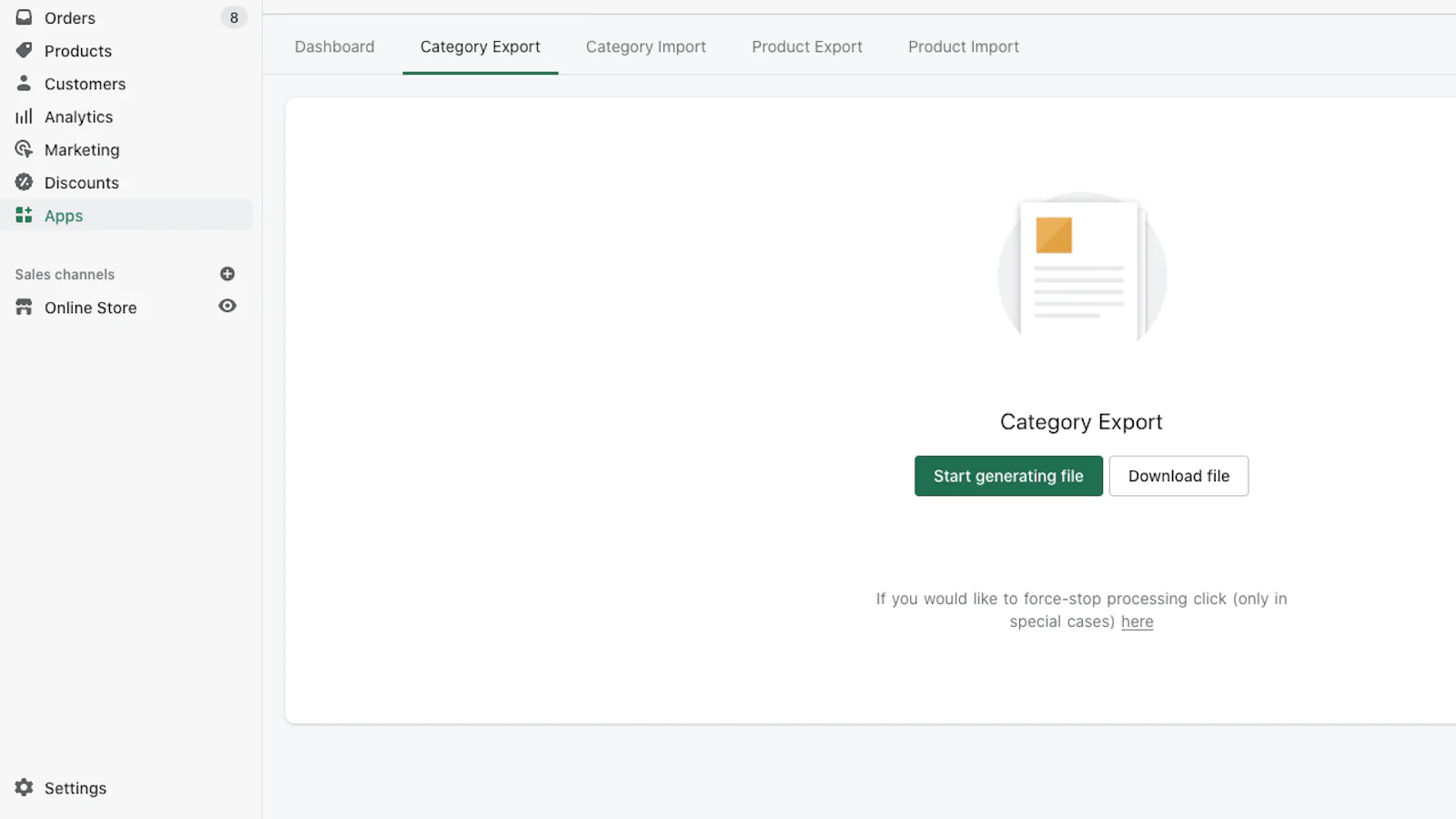This screenshot has width=1456, height=819.
Task: Click the 'here' force-stop link
Action: click(1137, 622)
